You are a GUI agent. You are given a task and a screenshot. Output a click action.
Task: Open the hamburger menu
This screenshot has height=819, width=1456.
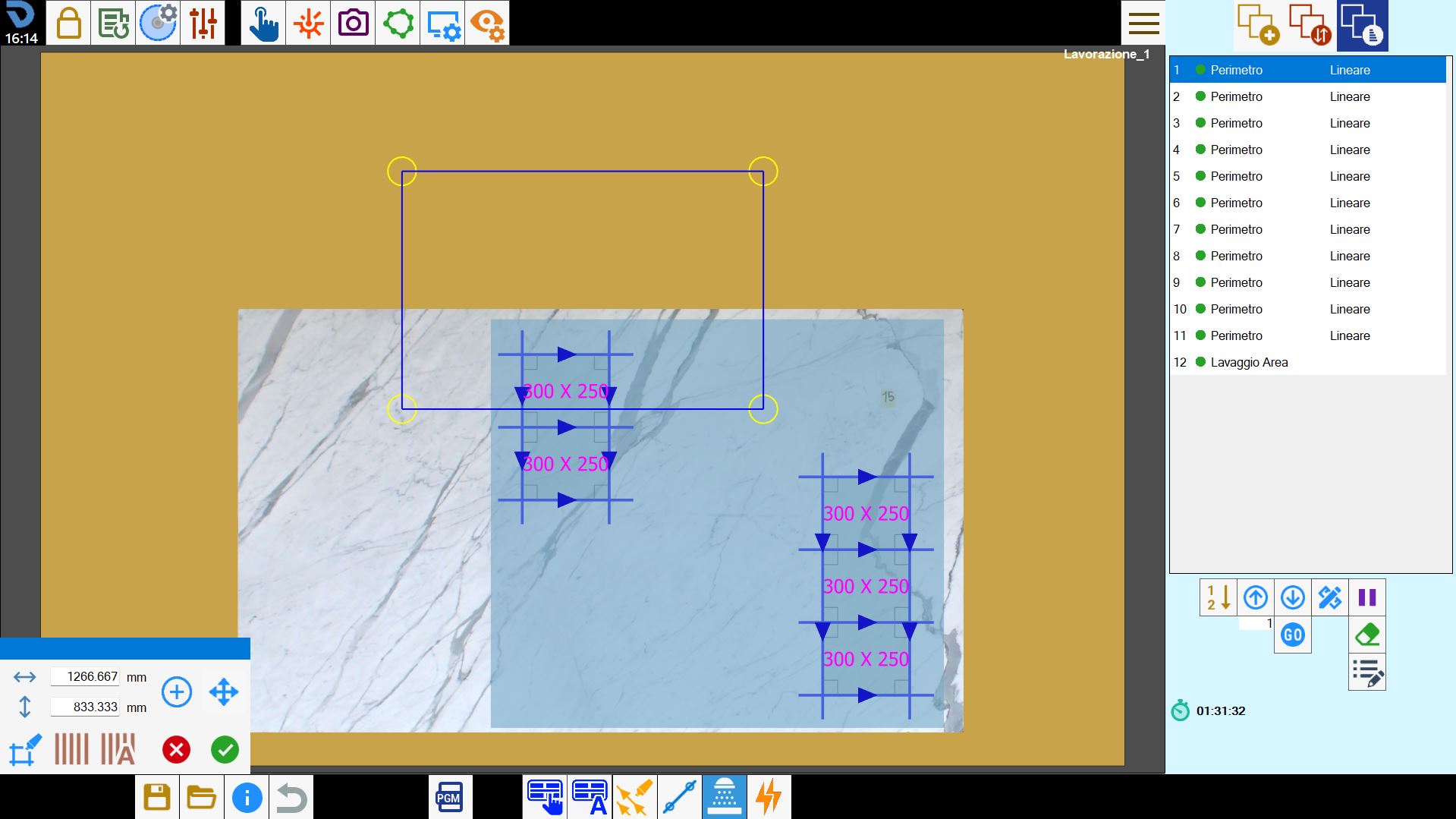[x=1143, y=23]
